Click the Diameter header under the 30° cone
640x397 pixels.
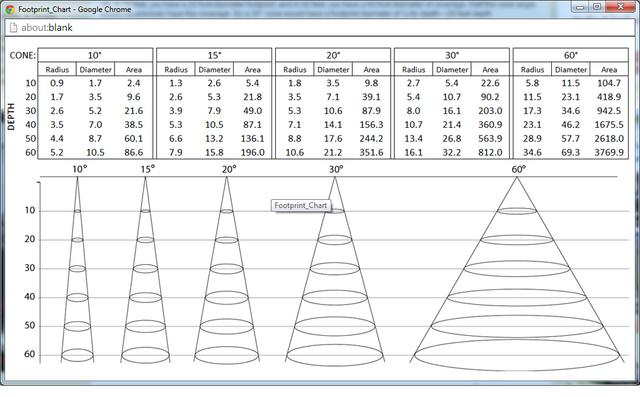click(x=452, y=69)
